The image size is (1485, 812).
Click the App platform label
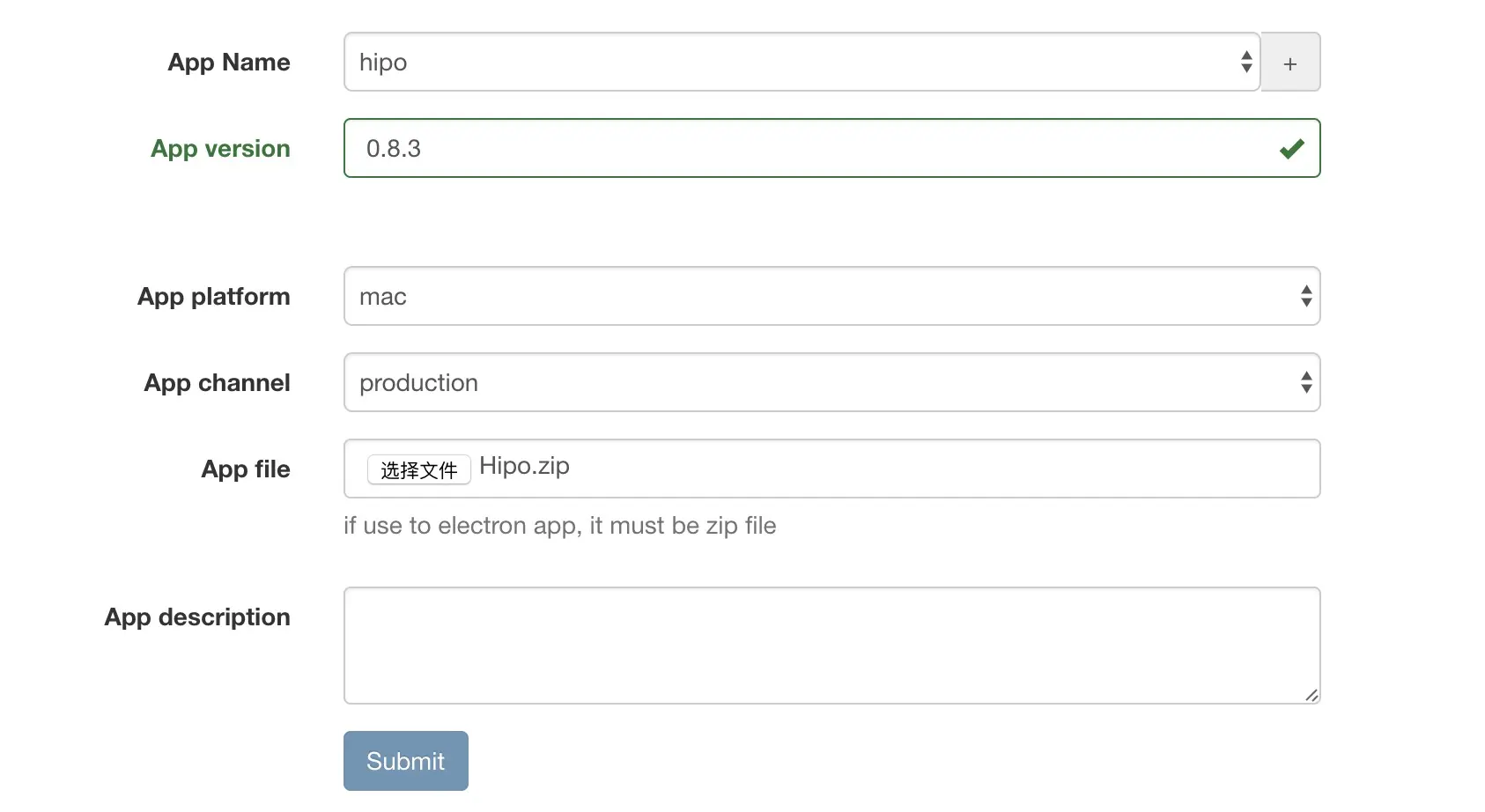pos(213,297)
